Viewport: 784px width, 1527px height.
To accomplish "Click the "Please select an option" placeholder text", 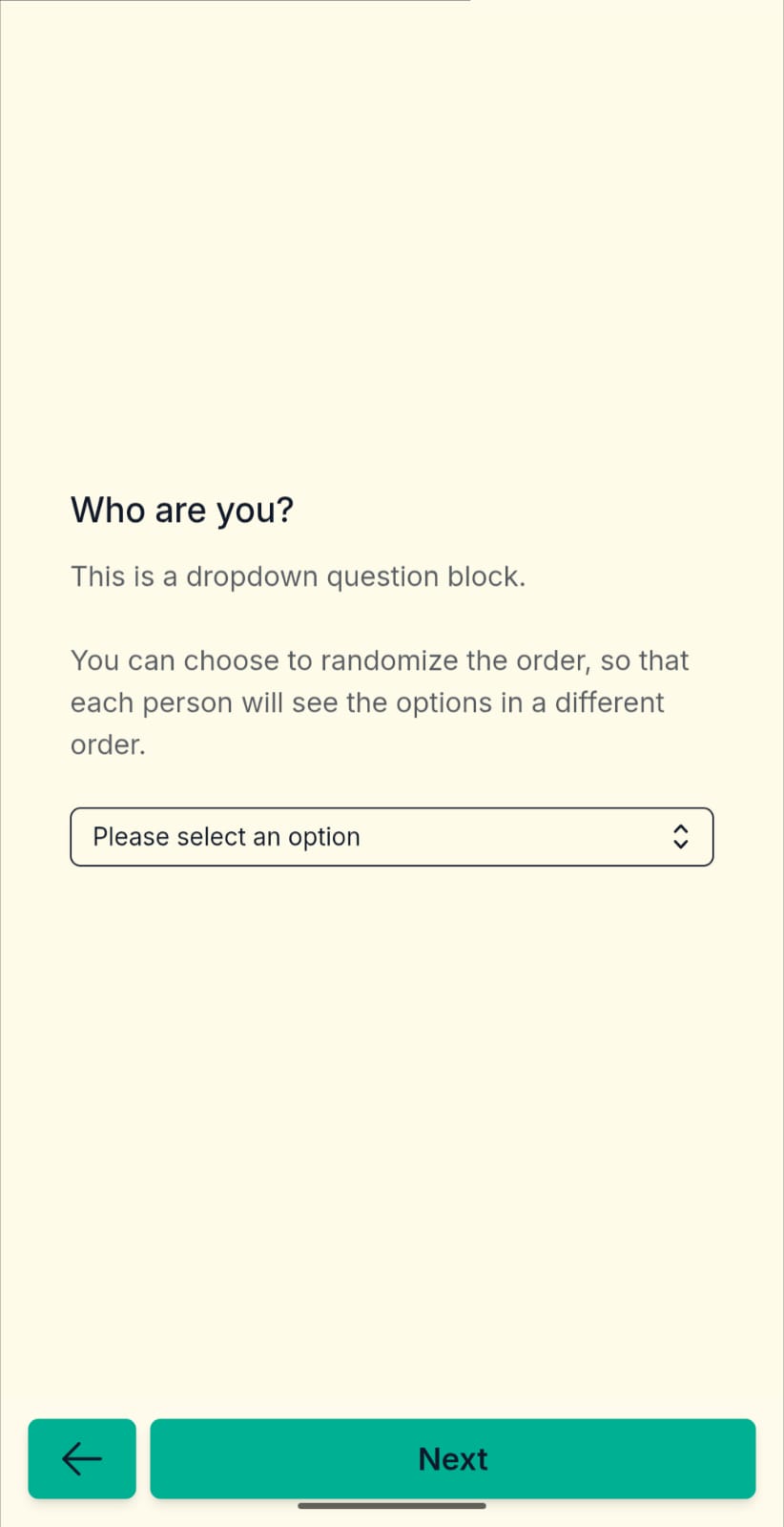I will coord(226,837).
